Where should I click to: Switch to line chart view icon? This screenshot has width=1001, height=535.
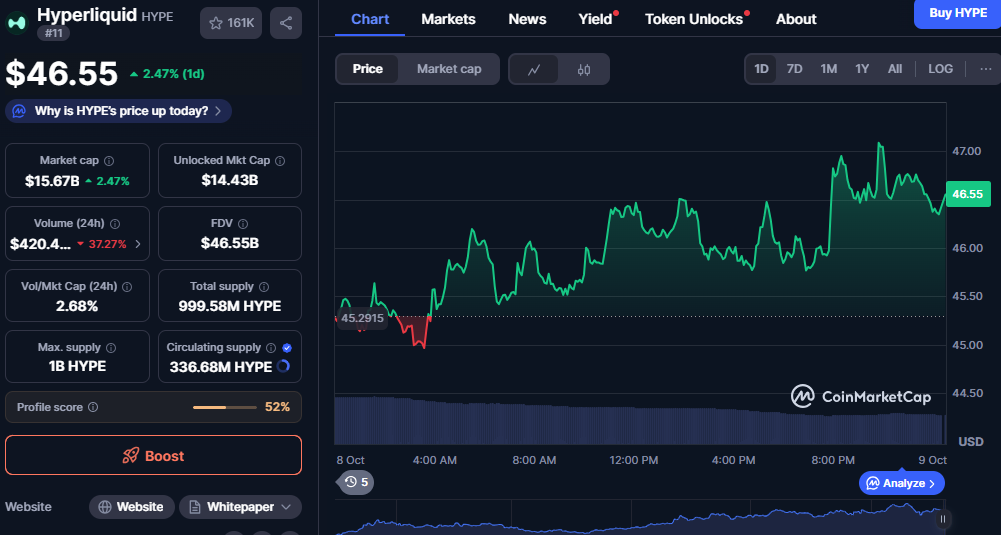coord(534,69)
